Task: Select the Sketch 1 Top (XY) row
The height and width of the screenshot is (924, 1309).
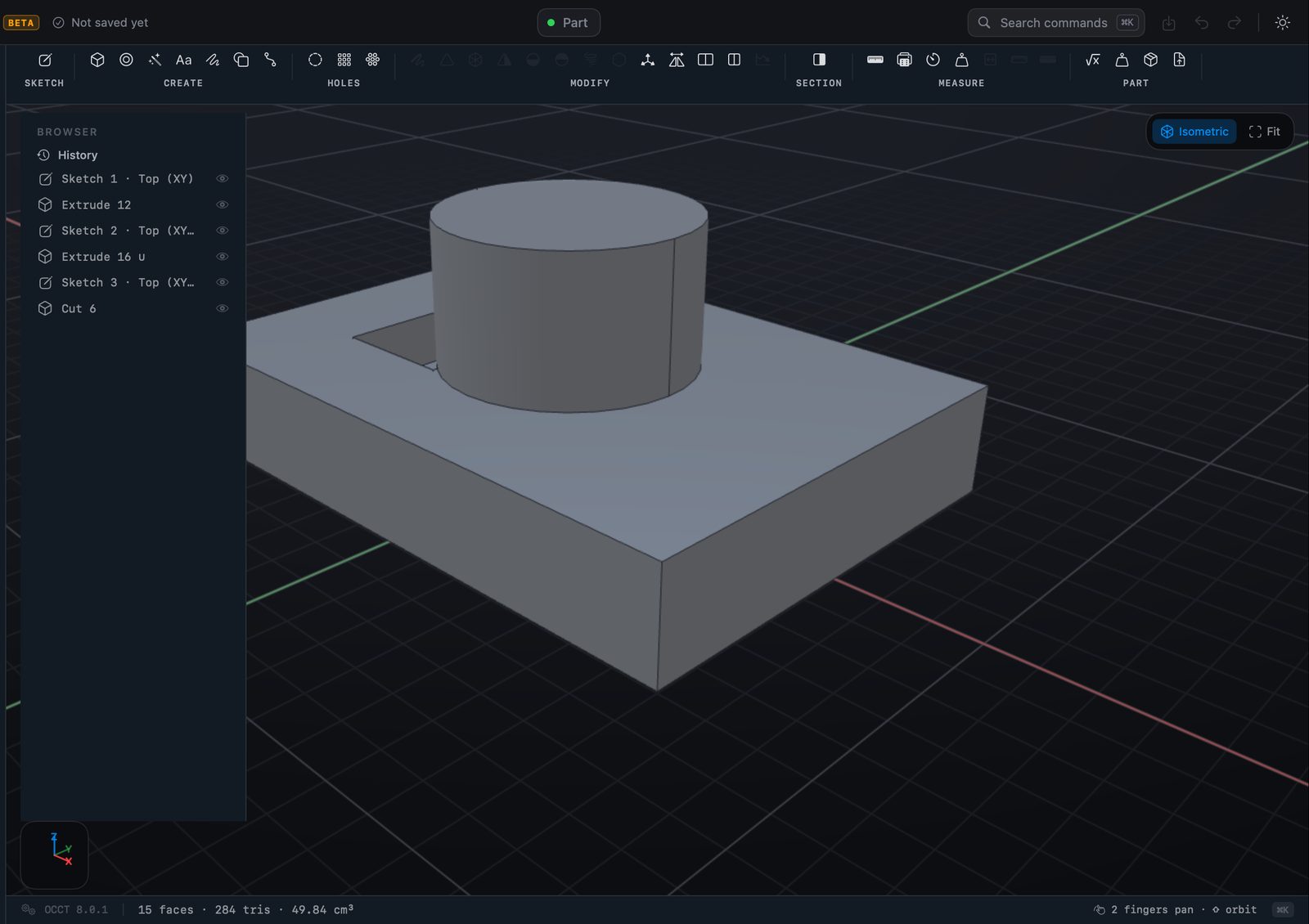Action: coord(133,178)
